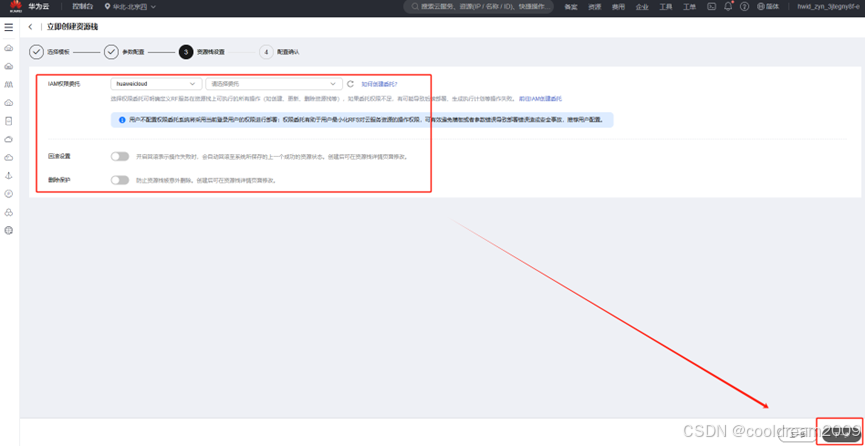The height and width of the screenshot is (446, 865).
Task: Click the 参数配置 step label
Action: click(133, 52)
